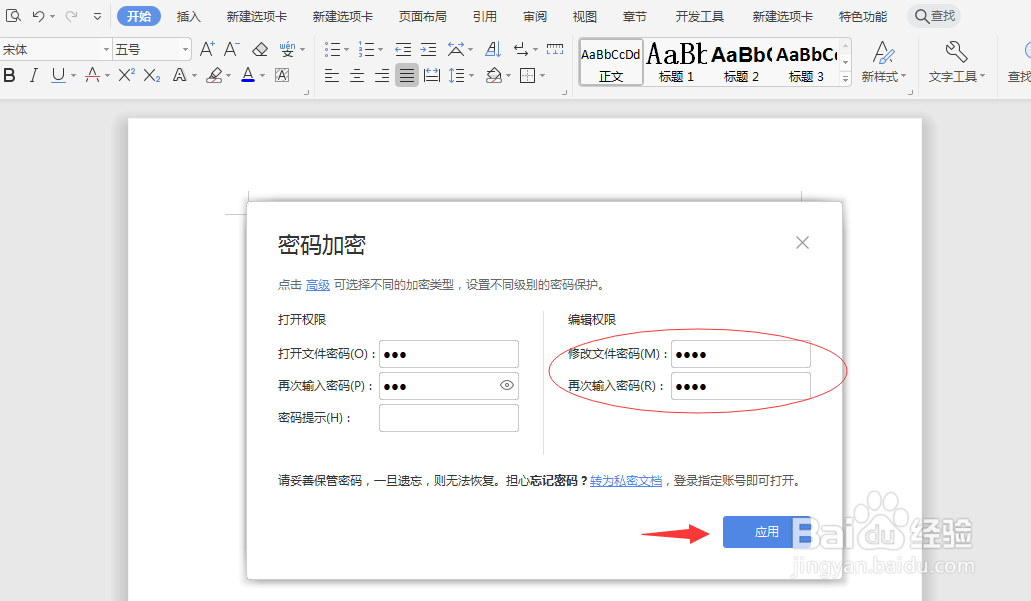Viewport: 1031px width, 601px height.
Task: Apply blue font color
Action: [x=248, y=76]
